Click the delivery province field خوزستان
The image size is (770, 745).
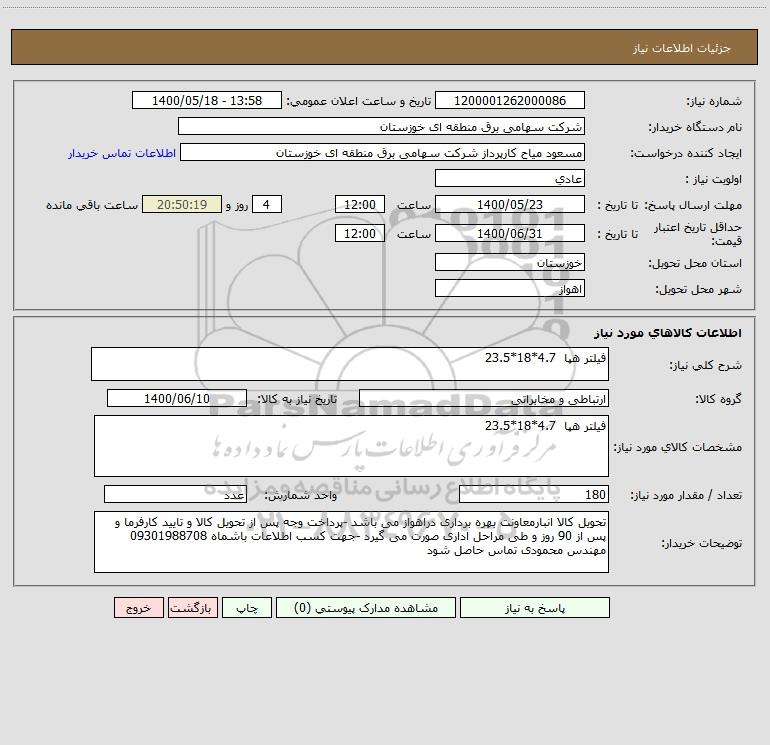click(x=510, y=262)
